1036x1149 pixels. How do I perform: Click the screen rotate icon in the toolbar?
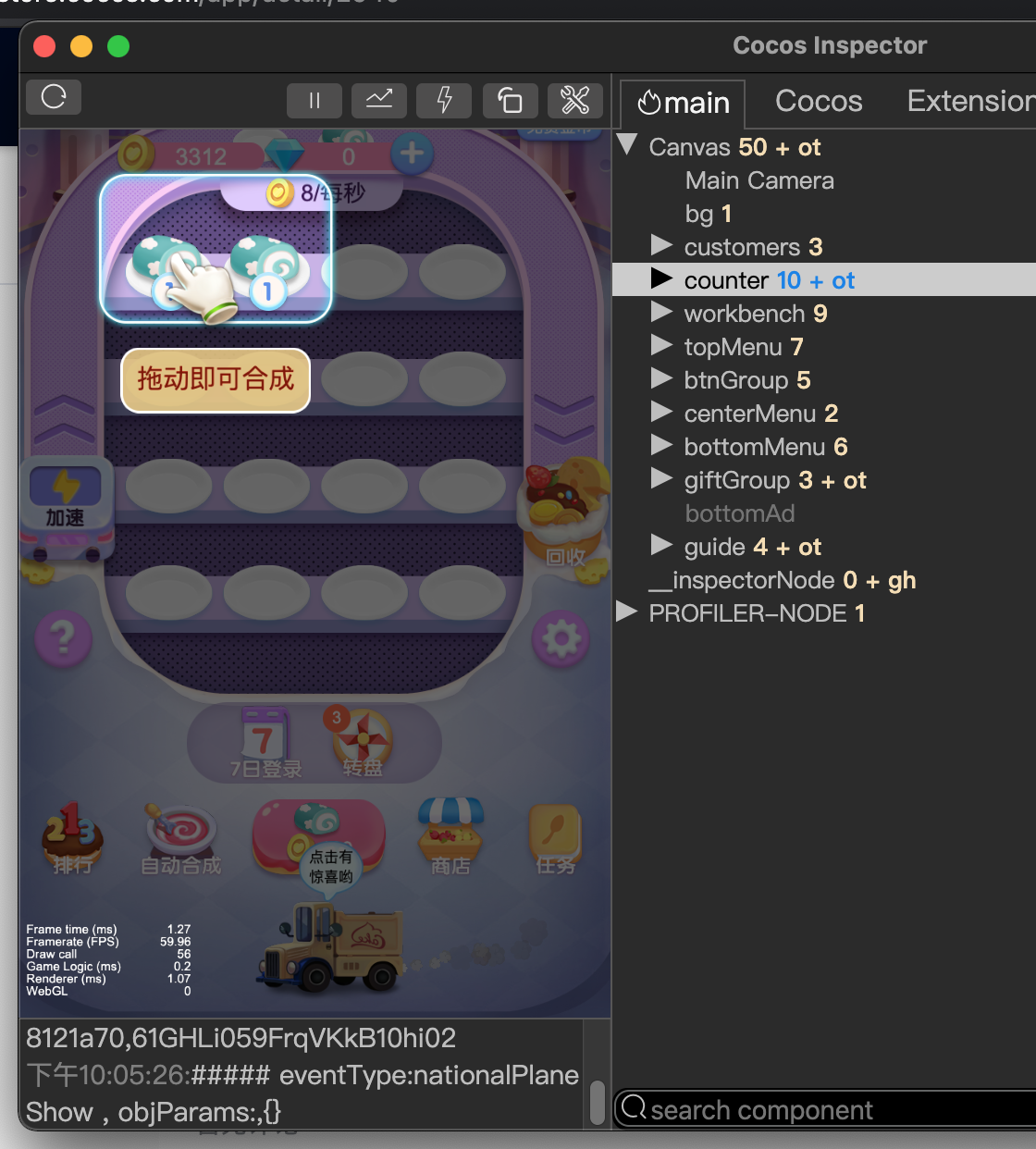point(510,101)
